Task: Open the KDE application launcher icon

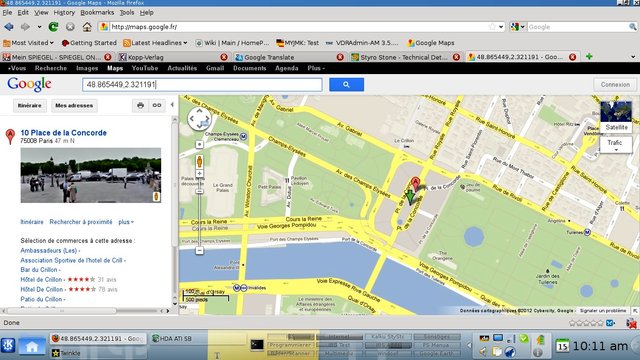Action: point(8,345)
